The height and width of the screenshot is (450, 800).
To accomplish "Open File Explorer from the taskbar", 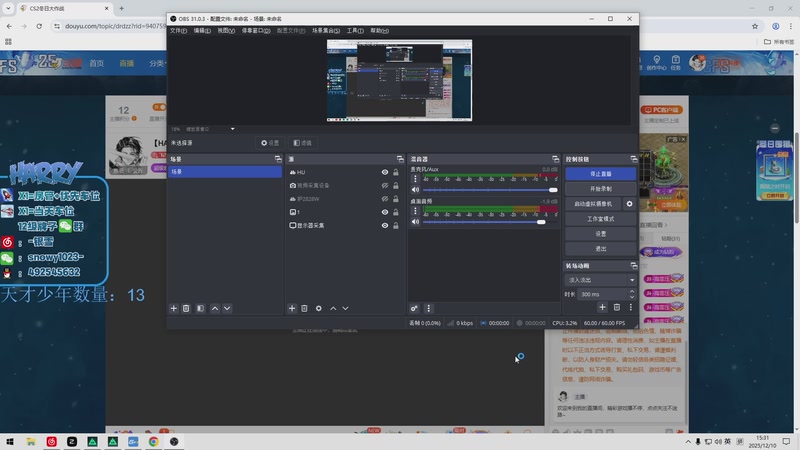I will click(x=31, y=442).
